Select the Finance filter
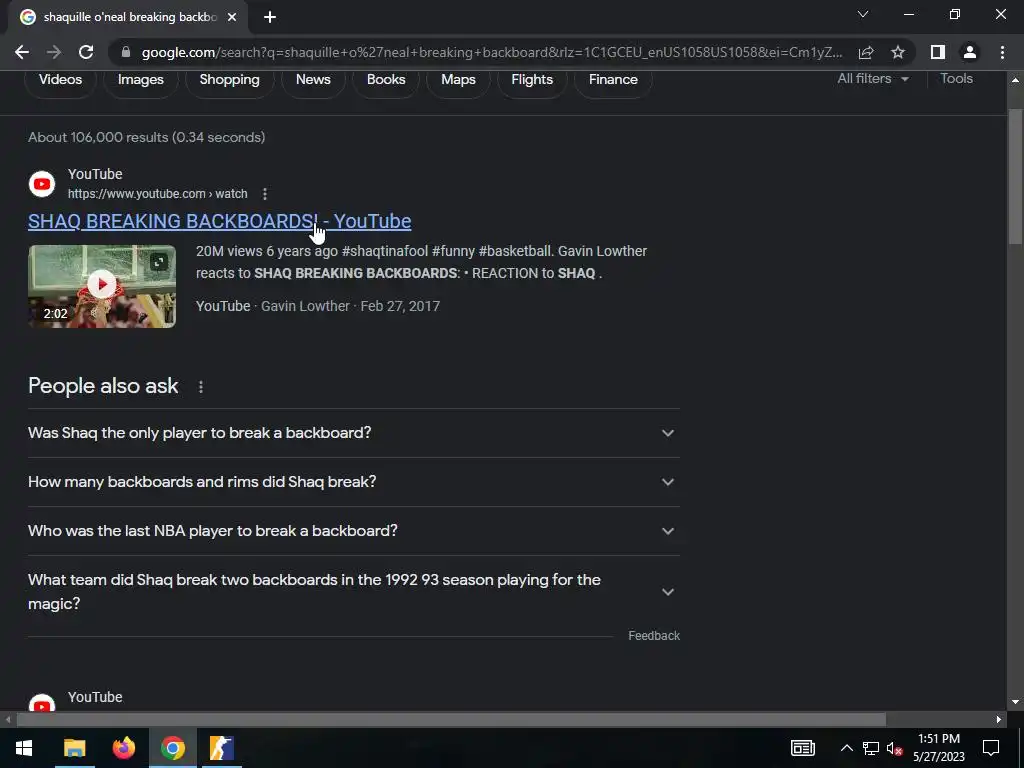The width and height of the screenshot is (1024, 768). (x=613, y=80)
